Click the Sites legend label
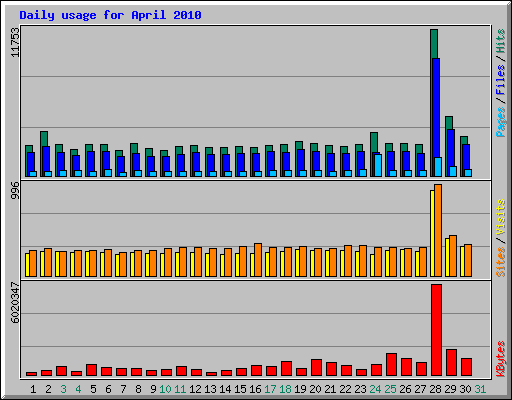Screen dimensions: 512x400 pos(501,262)
